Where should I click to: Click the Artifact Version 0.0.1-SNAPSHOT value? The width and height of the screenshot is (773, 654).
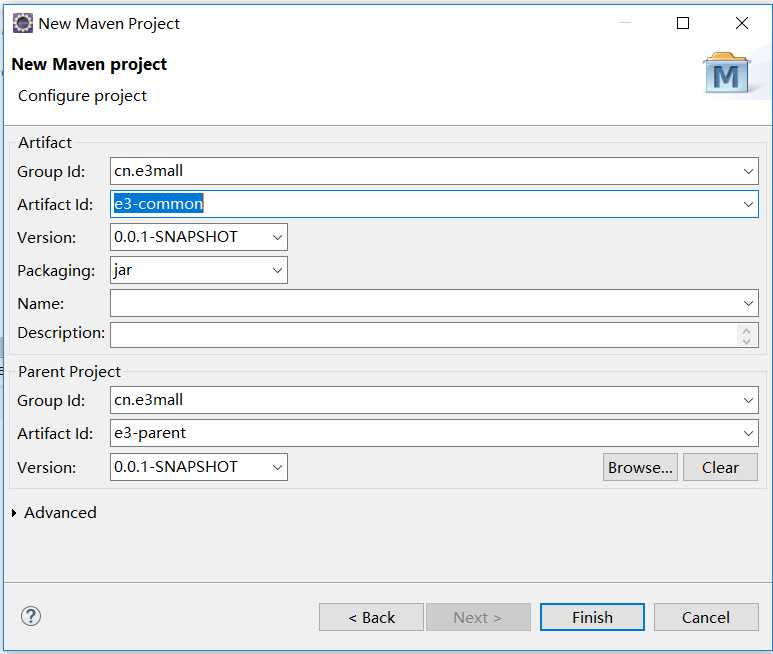176,237
